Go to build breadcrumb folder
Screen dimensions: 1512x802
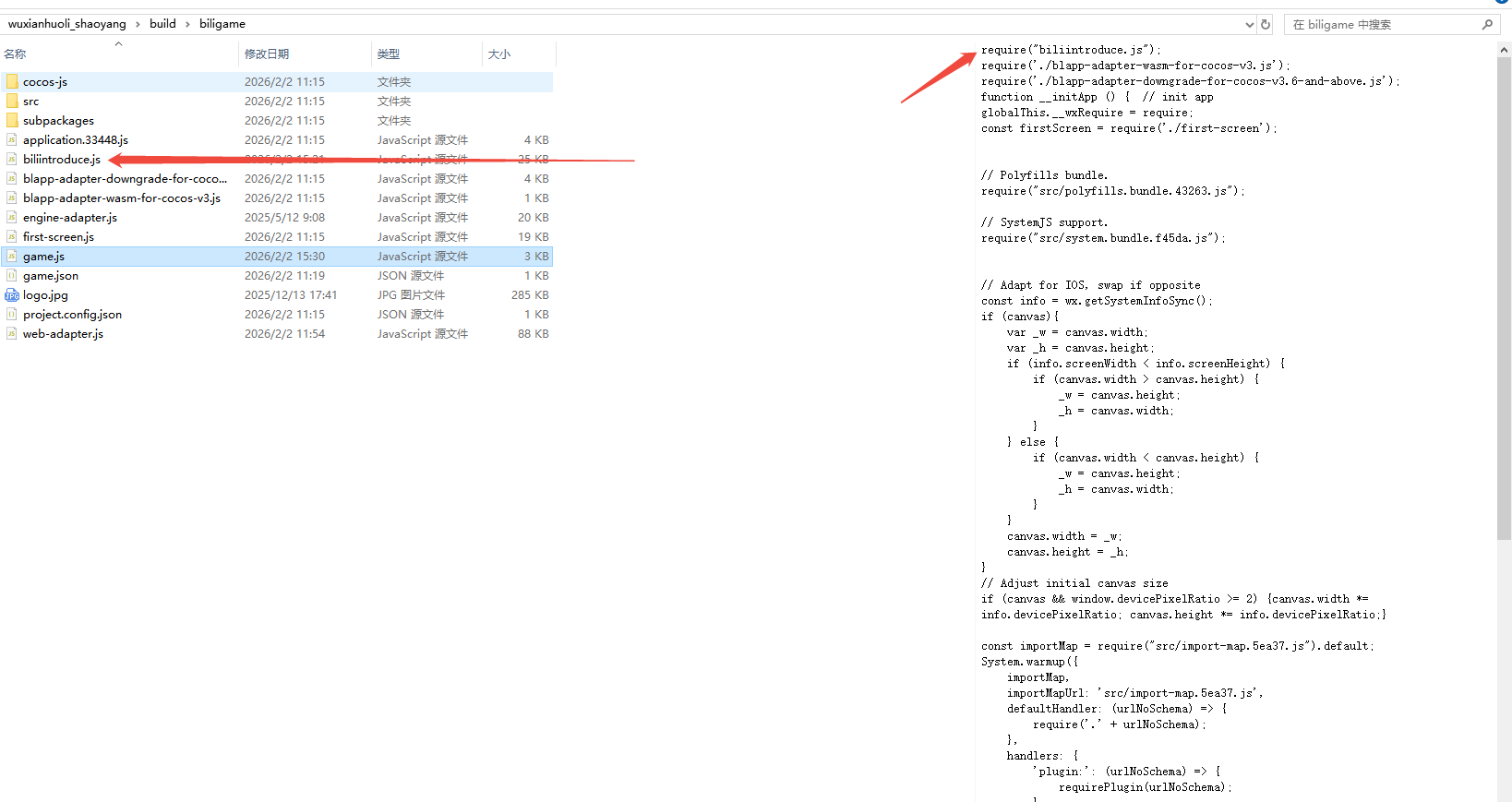[x=162, y=24]
